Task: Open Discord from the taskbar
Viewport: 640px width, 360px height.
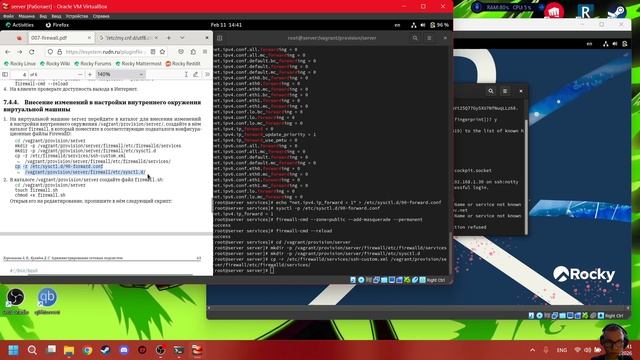Action: [124, 350]
